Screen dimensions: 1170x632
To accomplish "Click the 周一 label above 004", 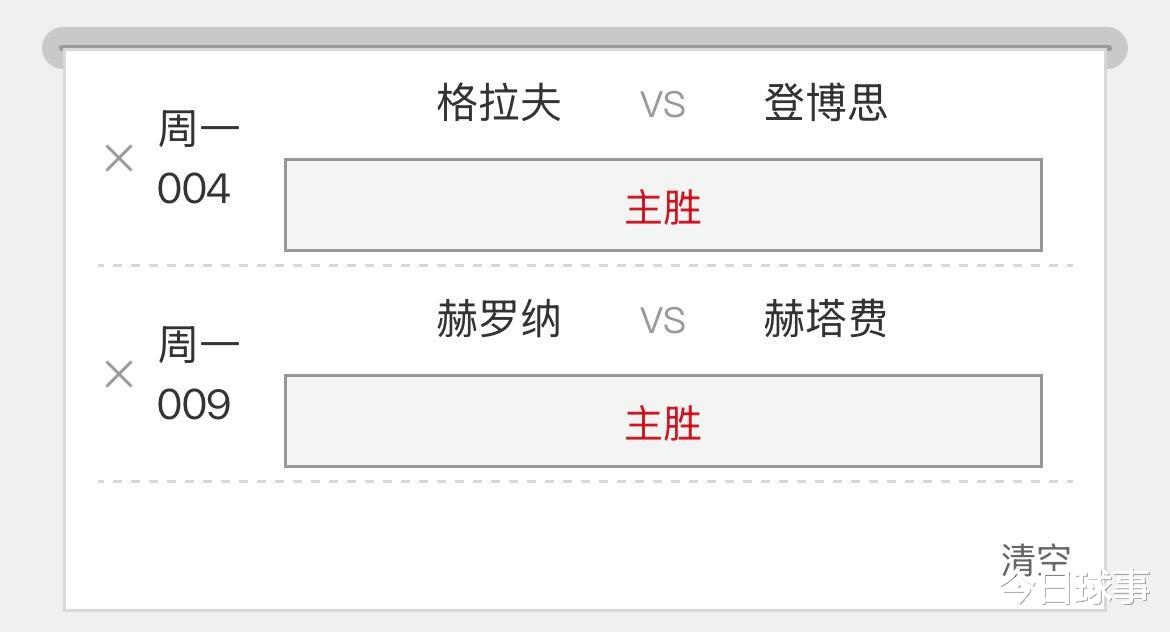I will (199, 129).
